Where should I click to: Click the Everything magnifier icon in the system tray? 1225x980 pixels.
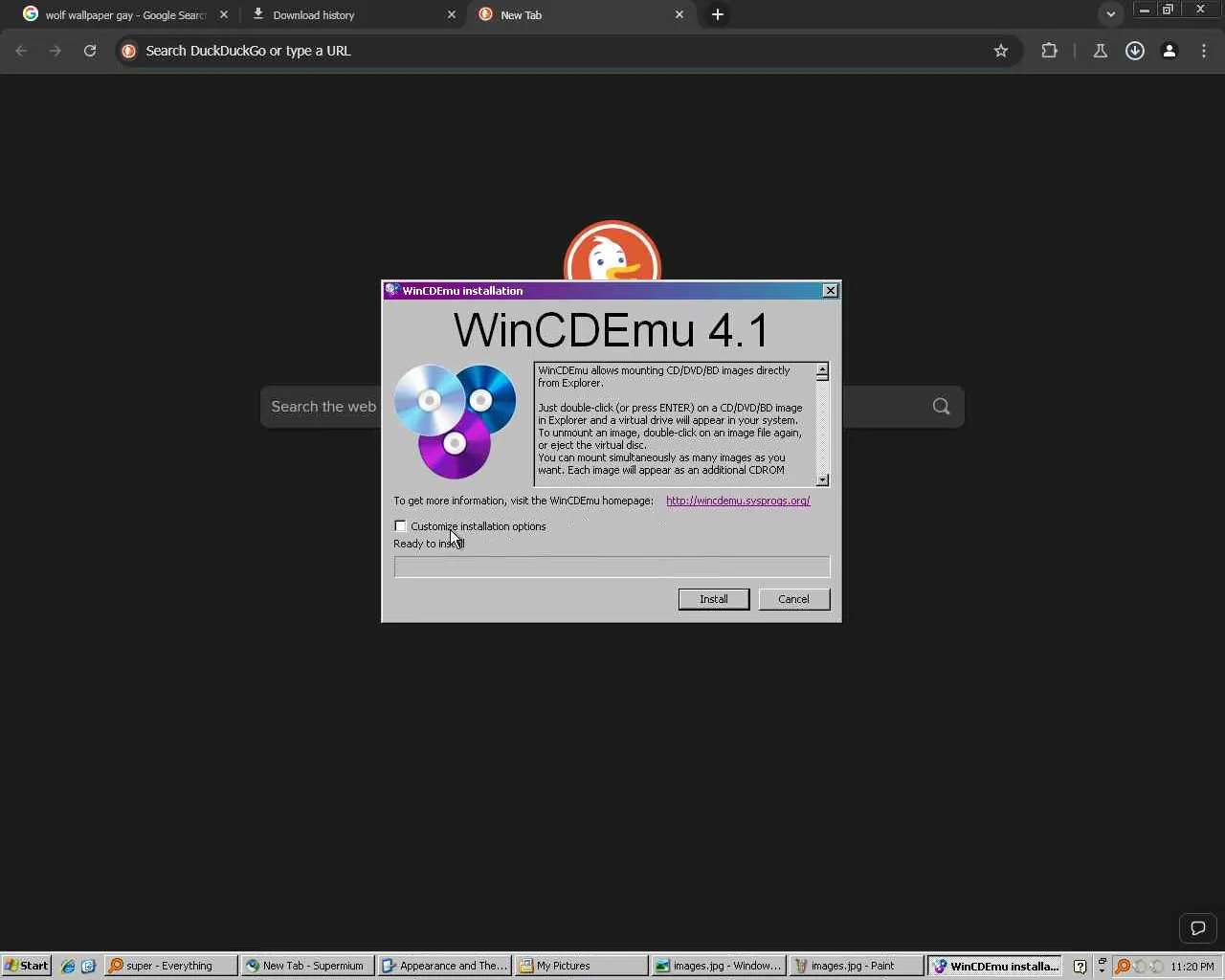click(1123, 966)
